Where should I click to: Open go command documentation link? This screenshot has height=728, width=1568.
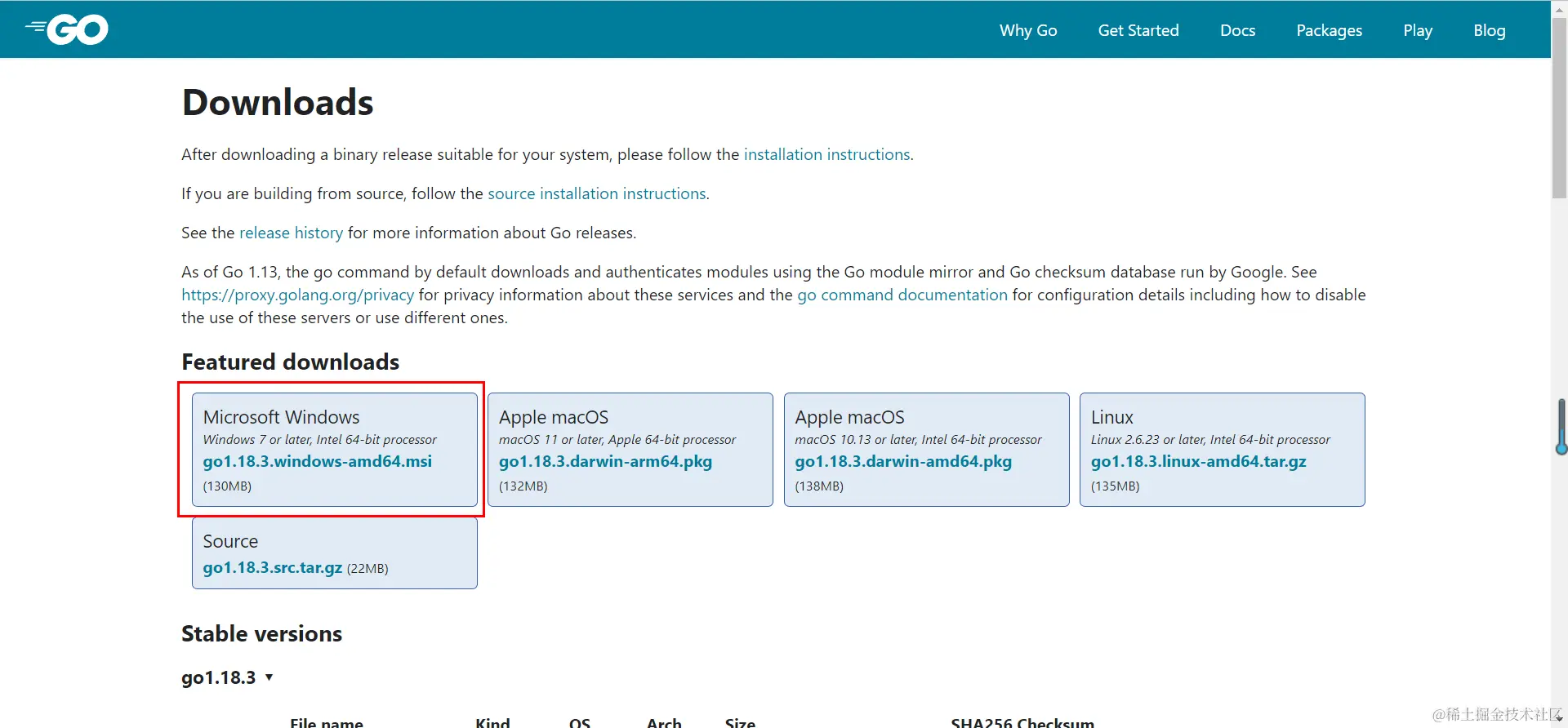(x=902, y=295)
